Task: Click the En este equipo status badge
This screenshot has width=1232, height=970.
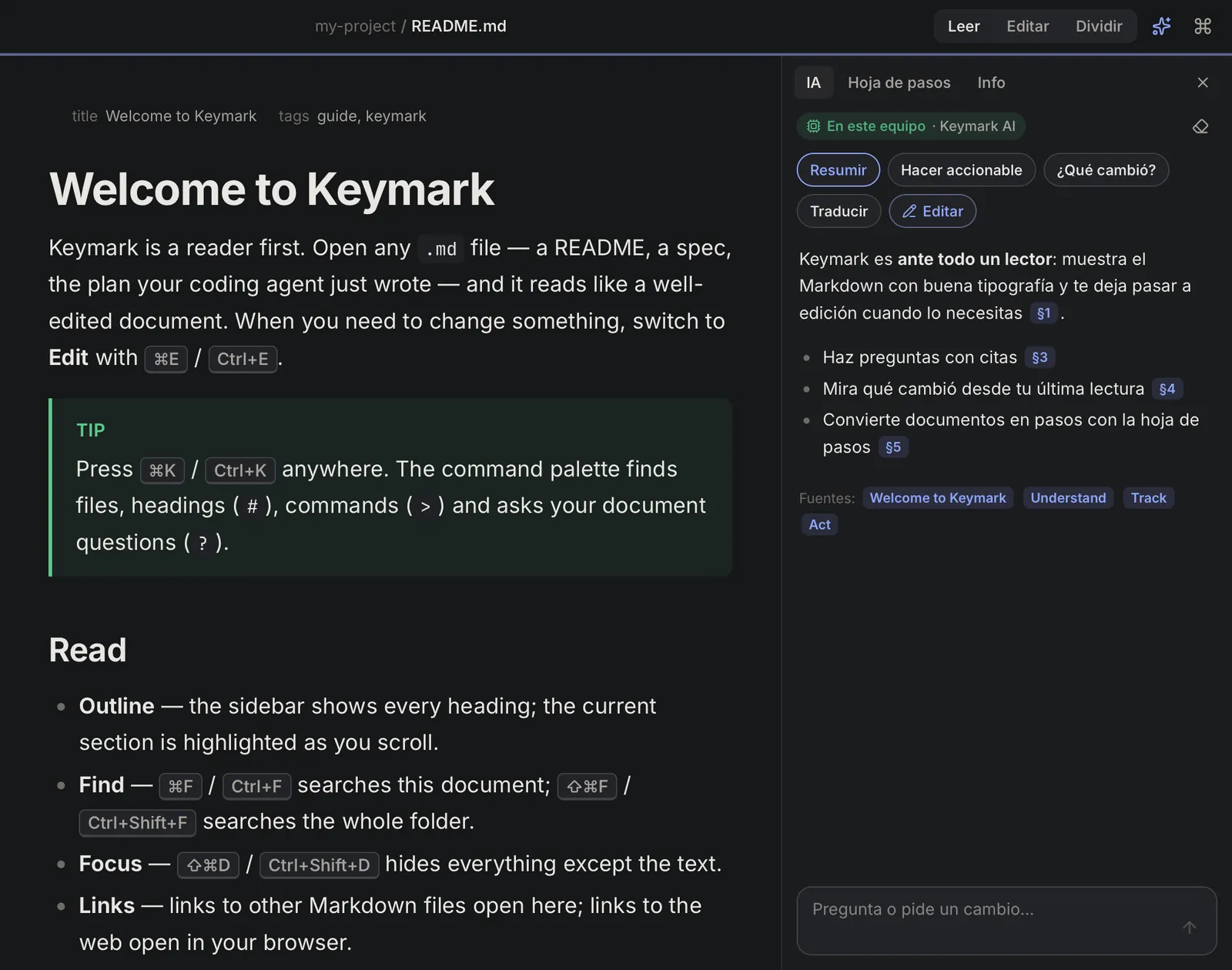Action: [x=911, y=126]
